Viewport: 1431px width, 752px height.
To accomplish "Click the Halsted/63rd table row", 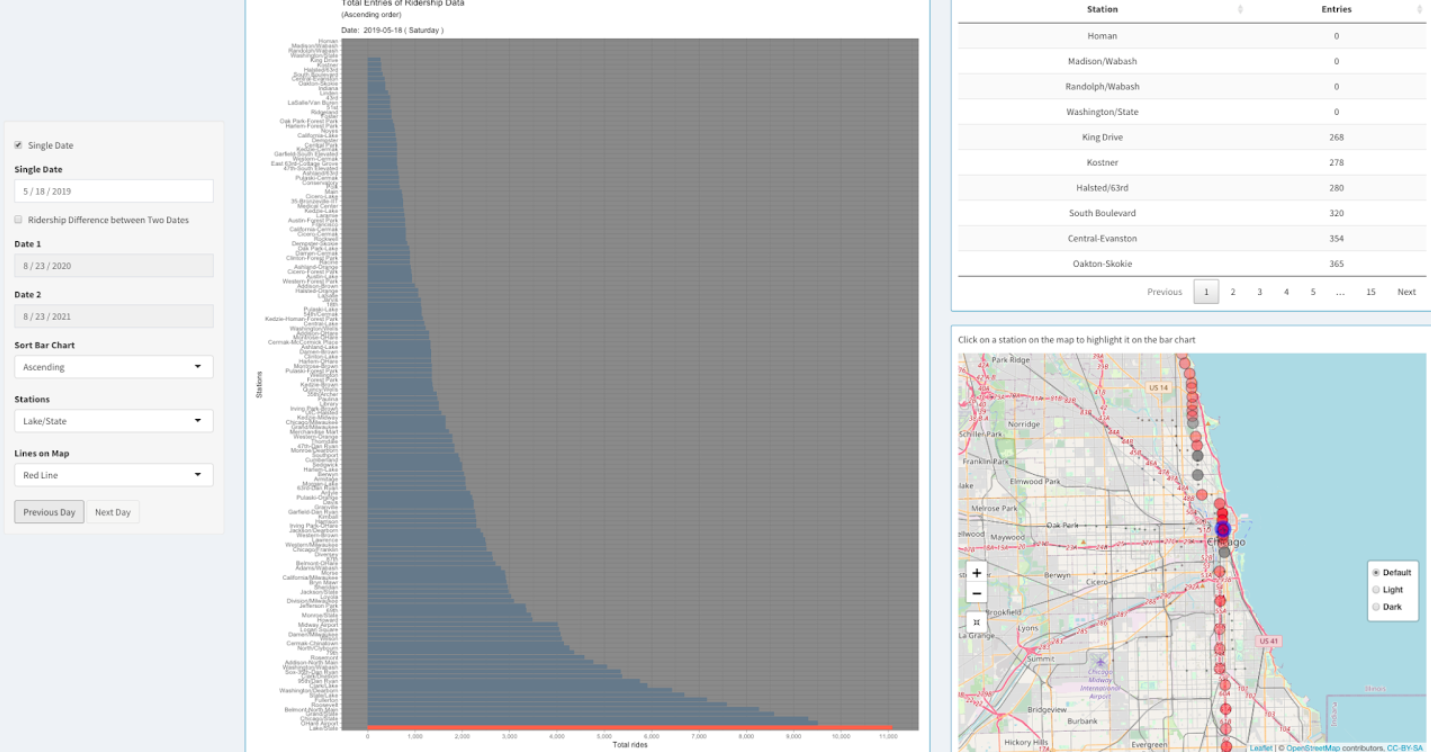I will point(1192,188).
